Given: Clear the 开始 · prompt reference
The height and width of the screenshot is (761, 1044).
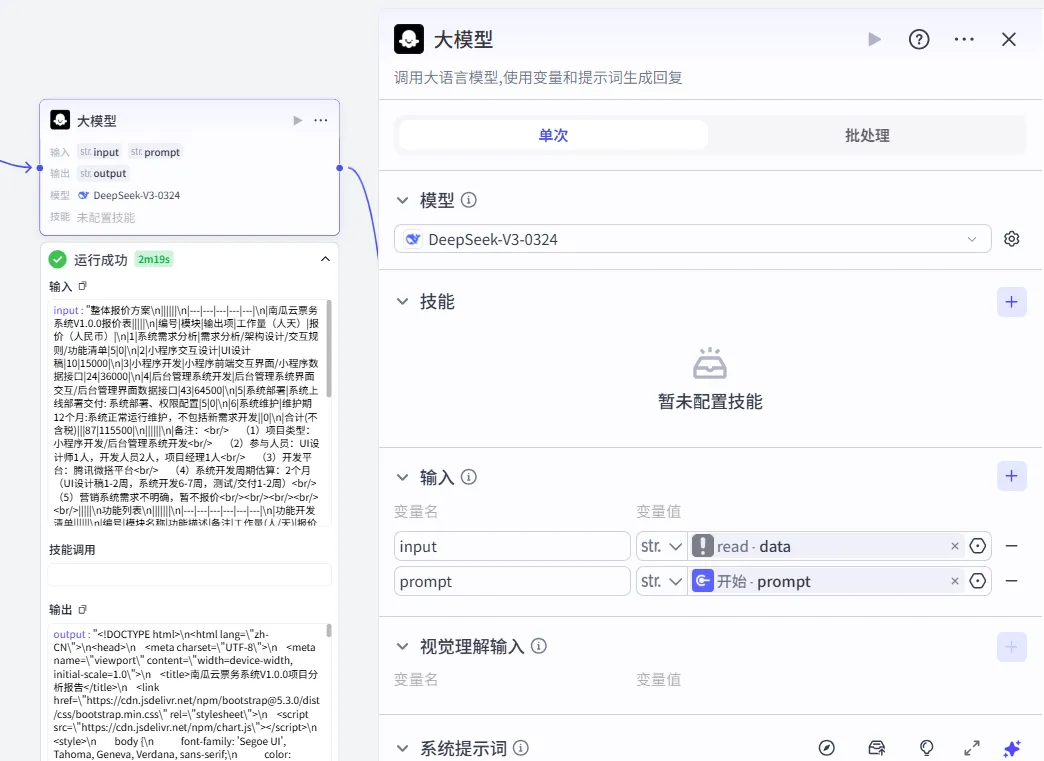Looking at the screenshot, I should (x=955, y=581).
